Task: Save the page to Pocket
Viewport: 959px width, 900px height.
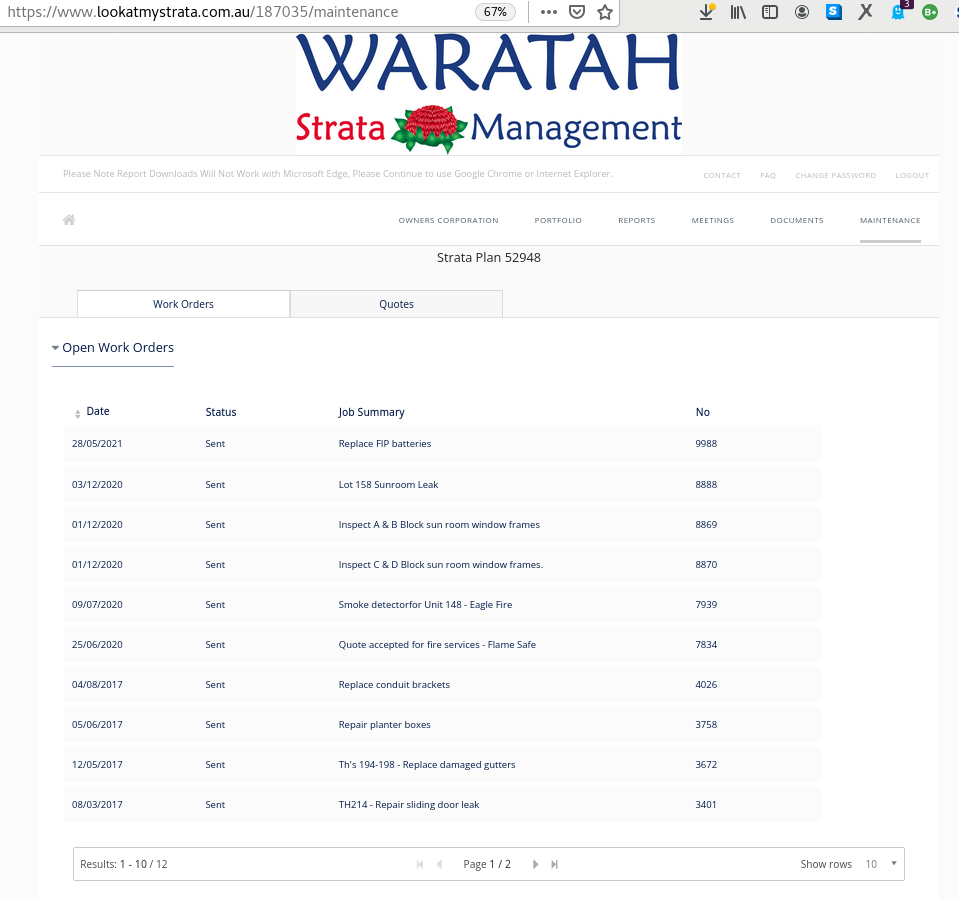Action: pyautogui.click(x=577, y=12)
